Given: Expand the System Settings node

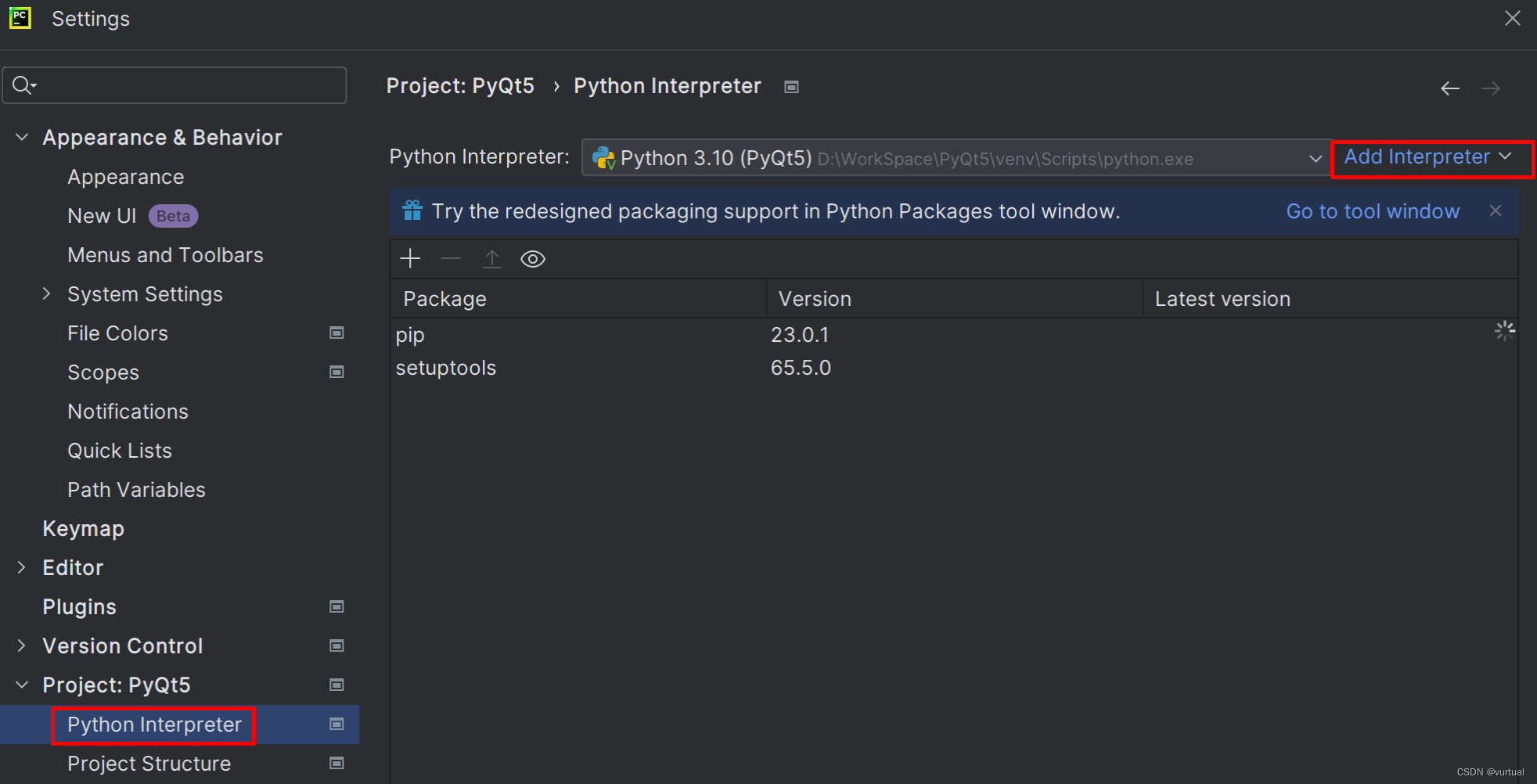Looking at the screenshot, I should (46, 294).
